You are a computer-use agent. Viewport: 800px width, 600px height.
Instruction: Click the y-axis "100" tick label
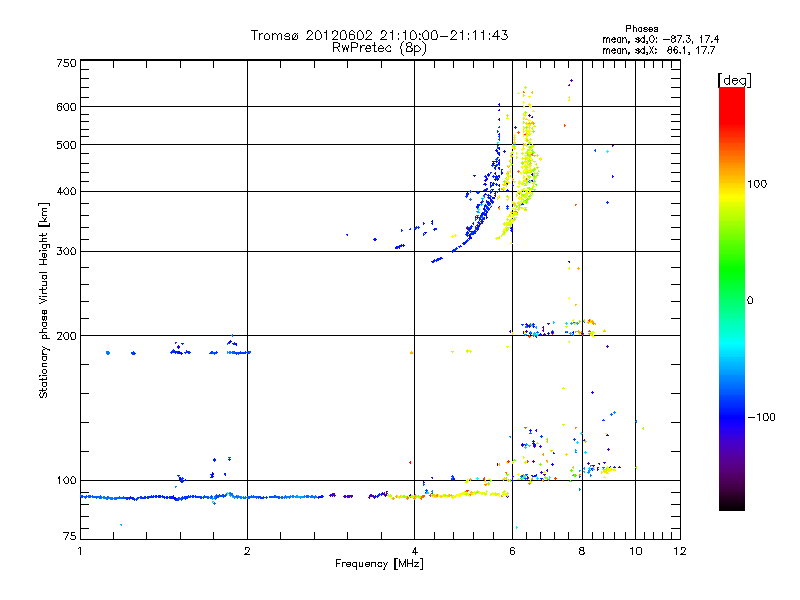[66, 481]
